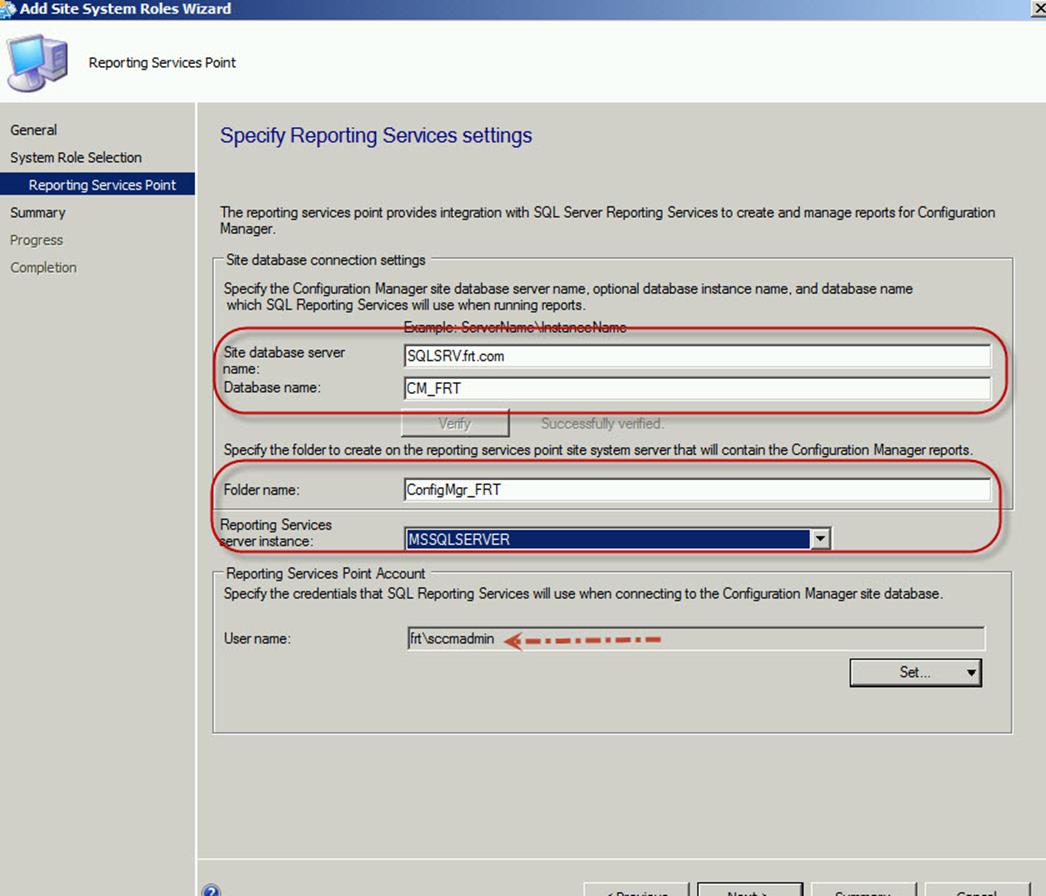Click the Reporting Services Point computer icon

pos(37,63)
